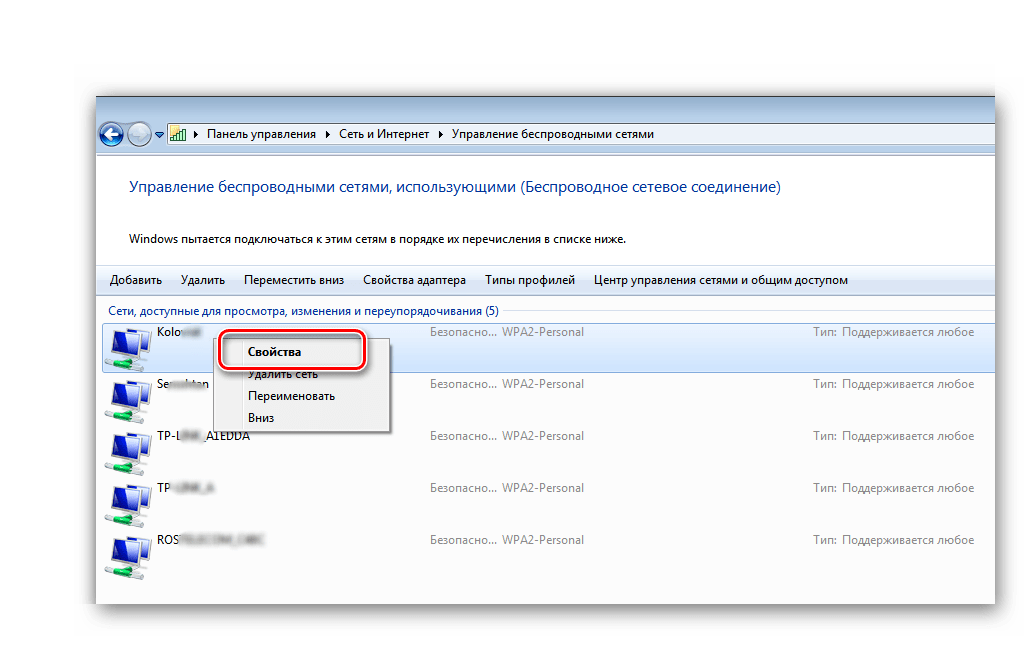The height and width of the screenshot is (668, 1027).
Task: Collapse group 'Сети, доступные для просмотра' header
Action: [x=303, y=311]
